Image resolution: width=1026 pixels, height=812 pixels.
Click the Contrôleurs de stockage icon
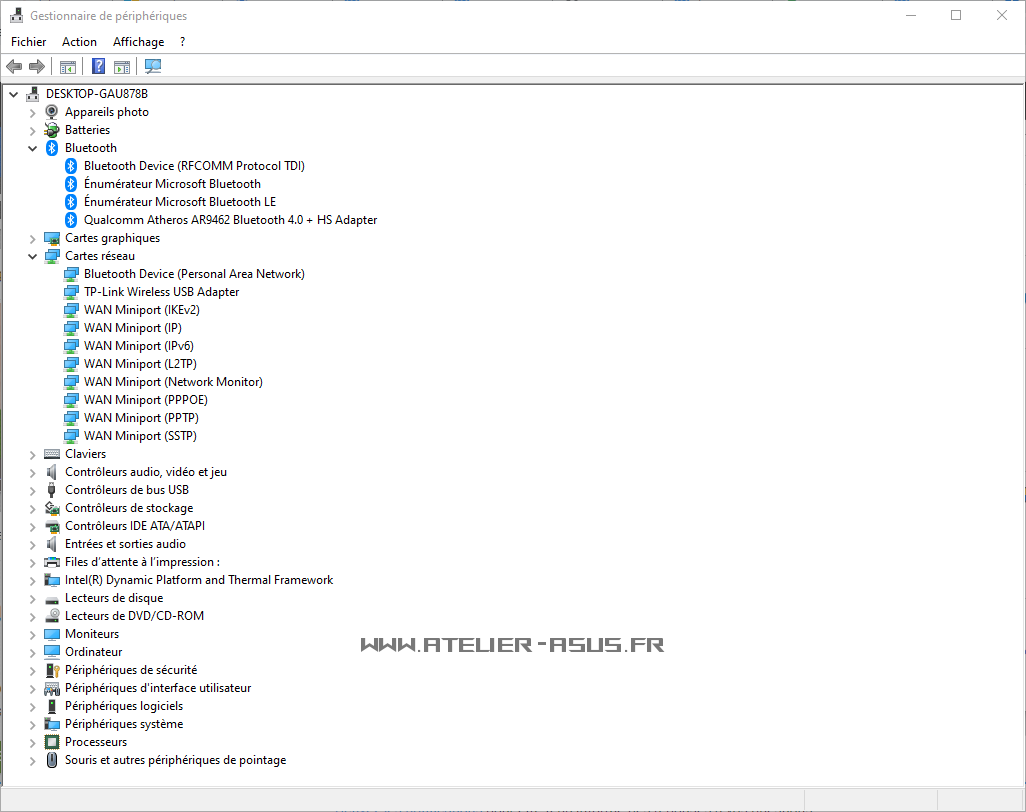click(52, 508)
